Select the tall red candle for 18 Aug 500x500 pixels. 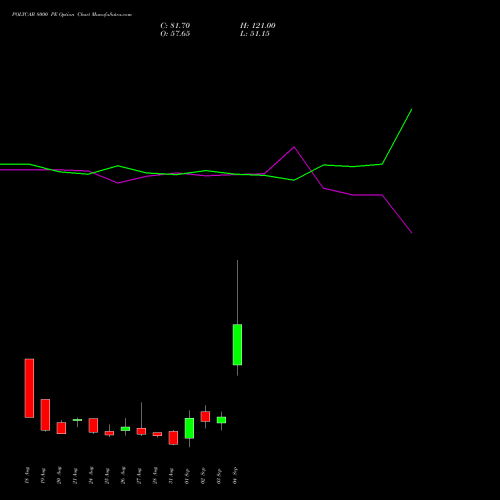click(x=29, y=388)
